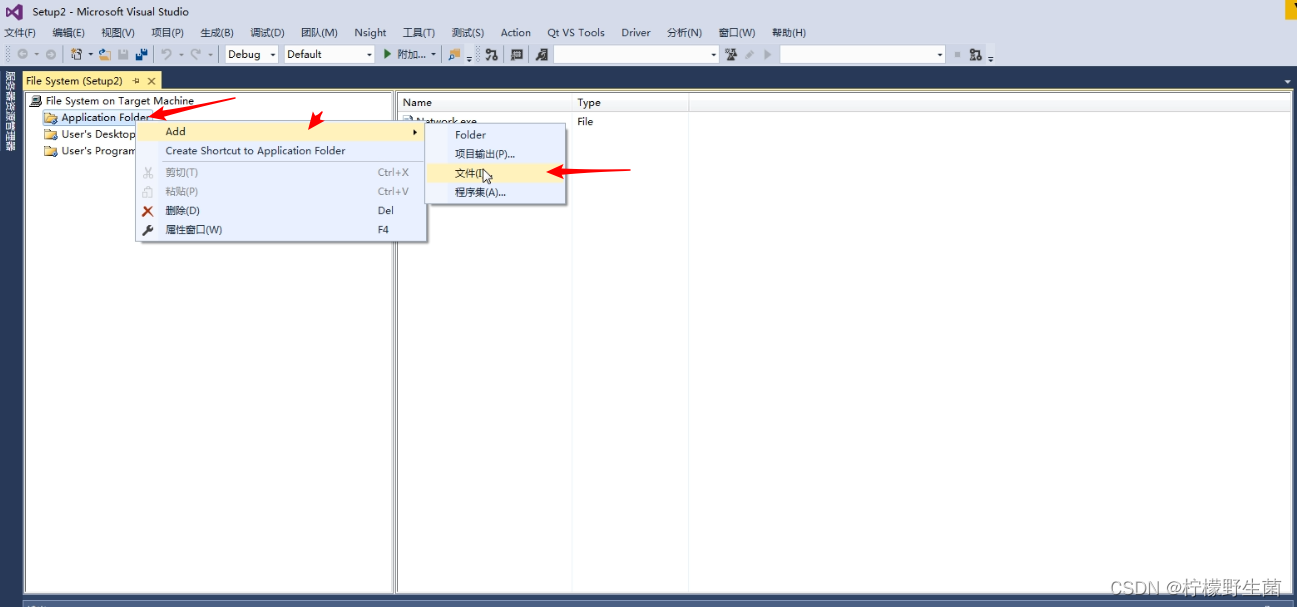Open the Action menu
Screen dimensions: 1297x607
(x=516, y=32)
